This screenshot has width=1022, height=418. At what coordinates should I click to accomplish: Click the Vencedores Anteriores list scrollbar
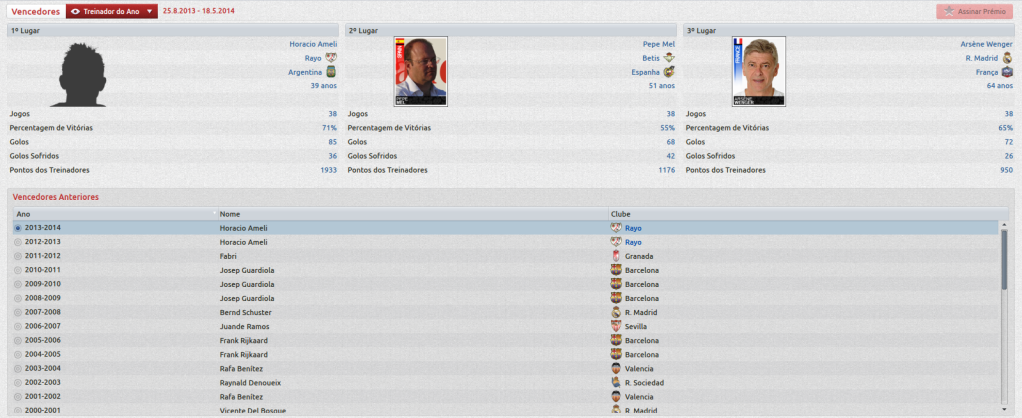point(1004,258)
